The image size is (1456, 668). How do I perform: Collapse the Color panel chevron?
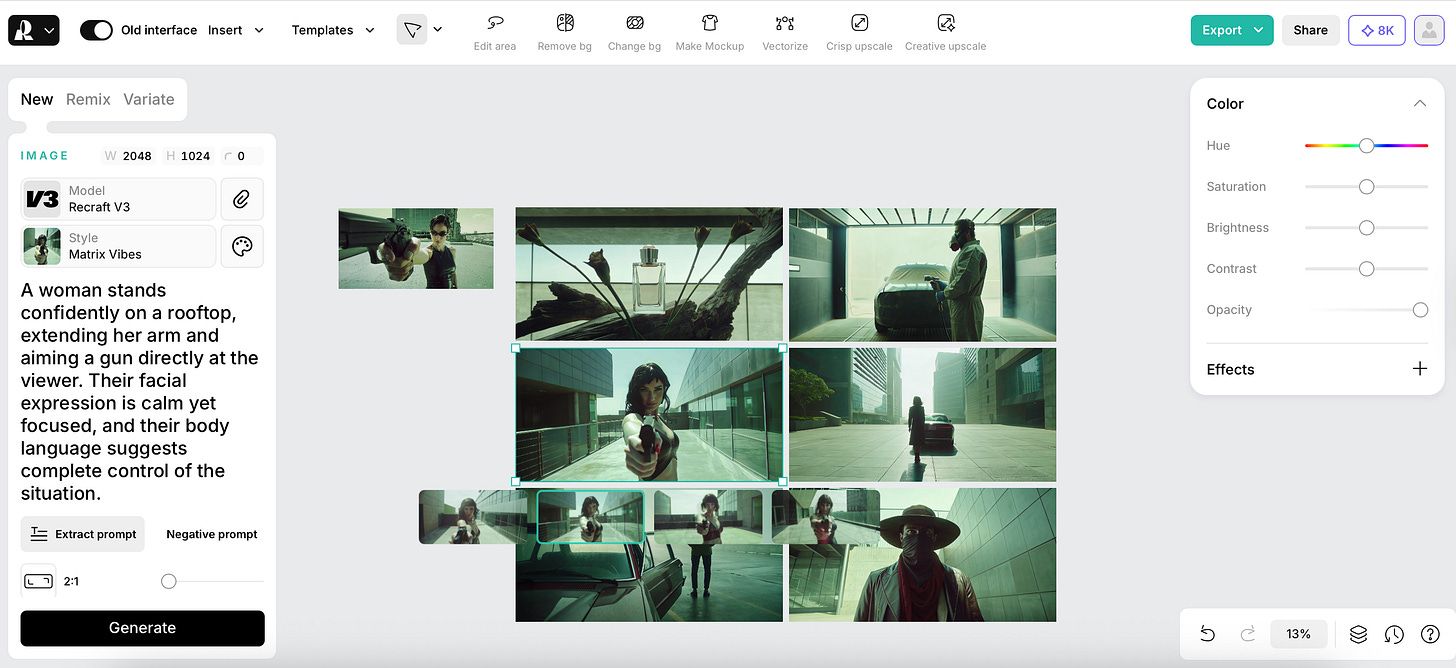coord(1419,104)
